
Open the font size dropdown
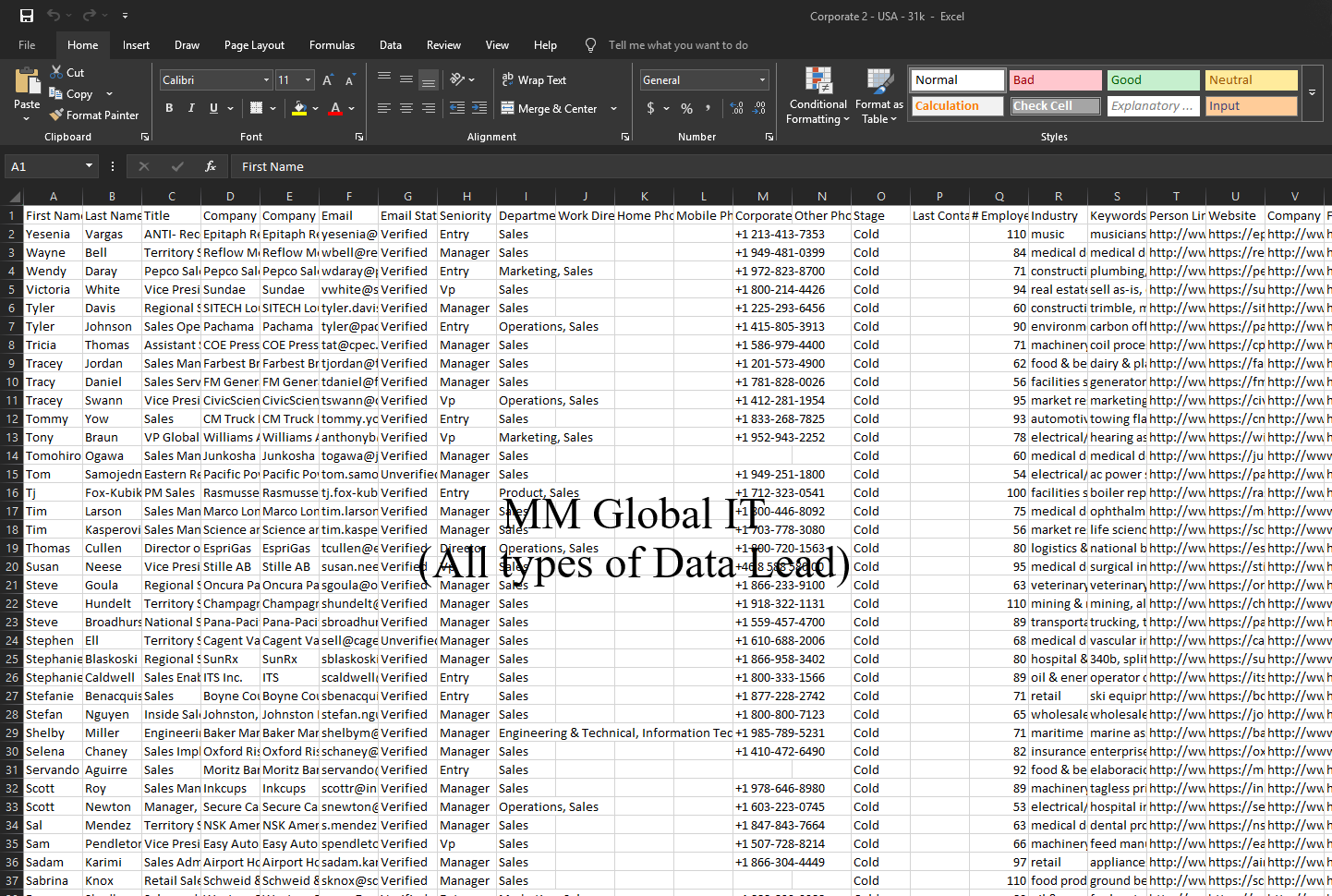[309, 80]
